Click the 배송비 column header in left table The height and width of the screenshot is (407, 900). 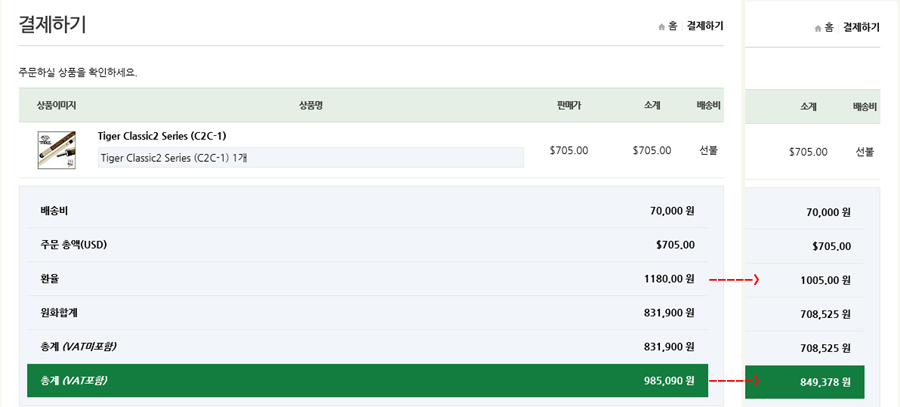coord(708,105)
